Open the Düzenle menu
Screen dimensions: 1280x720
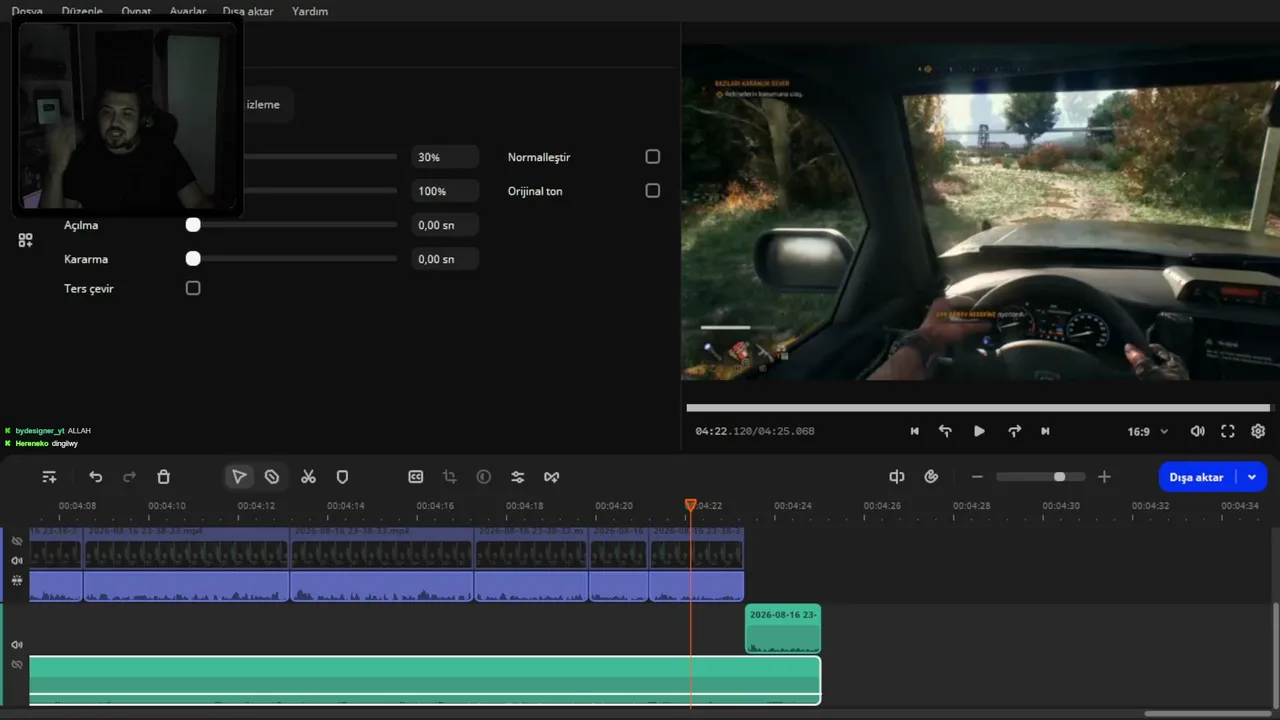tap(82, 11)
